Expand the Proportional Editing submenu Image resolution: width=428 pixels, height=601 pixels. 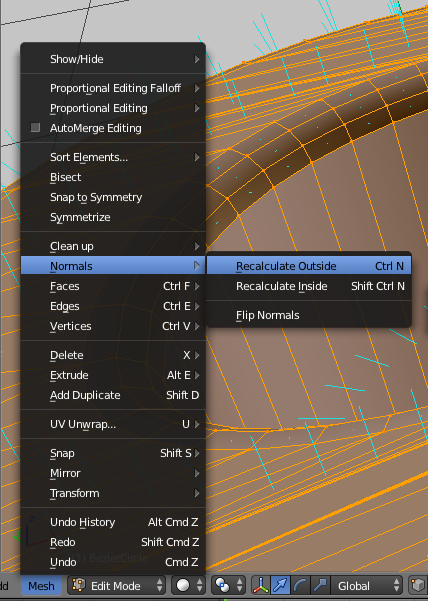[113, 108]
